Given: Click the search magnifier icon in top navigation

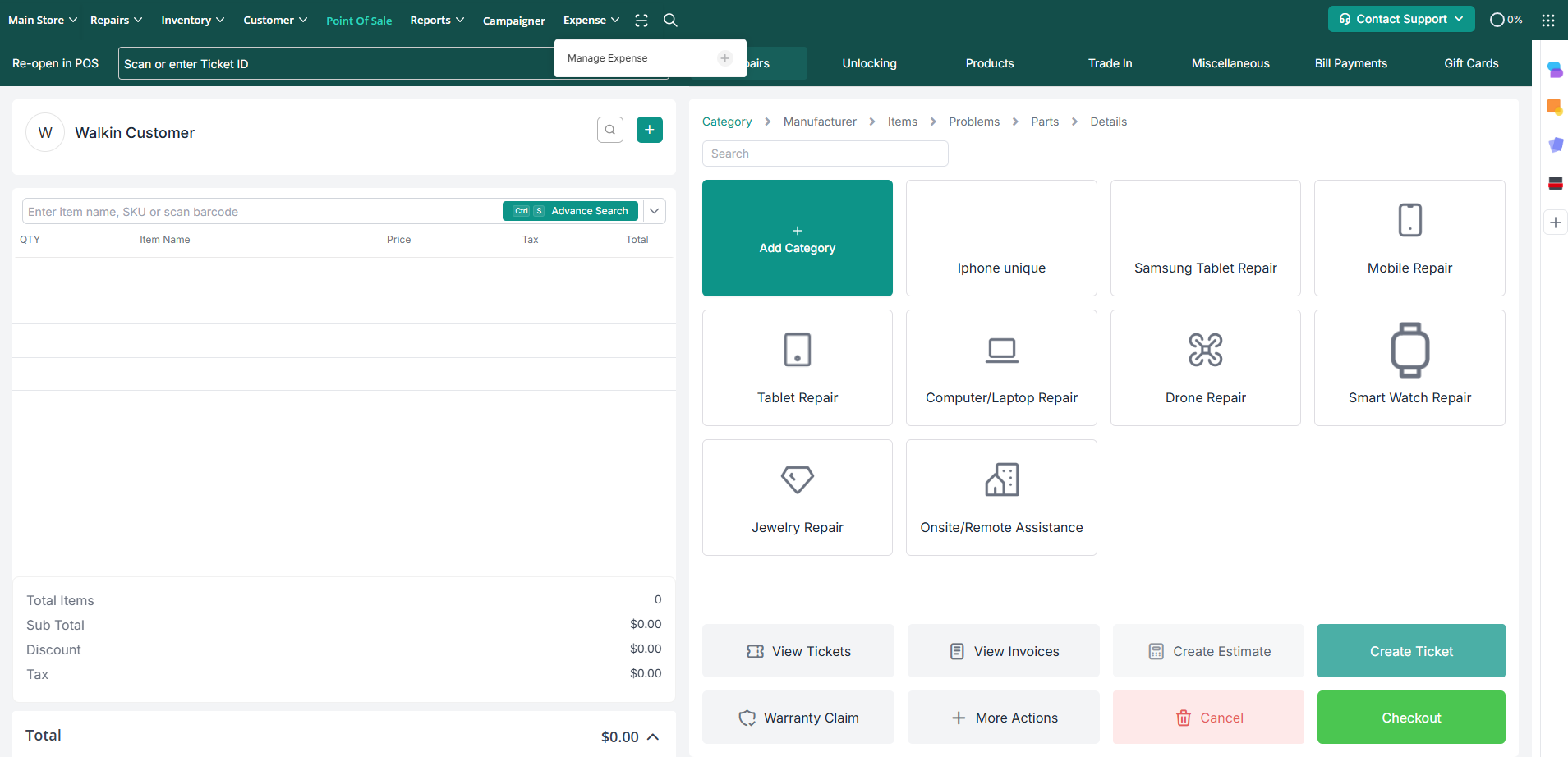Looking at the screenshot, I should click(670, 21).
